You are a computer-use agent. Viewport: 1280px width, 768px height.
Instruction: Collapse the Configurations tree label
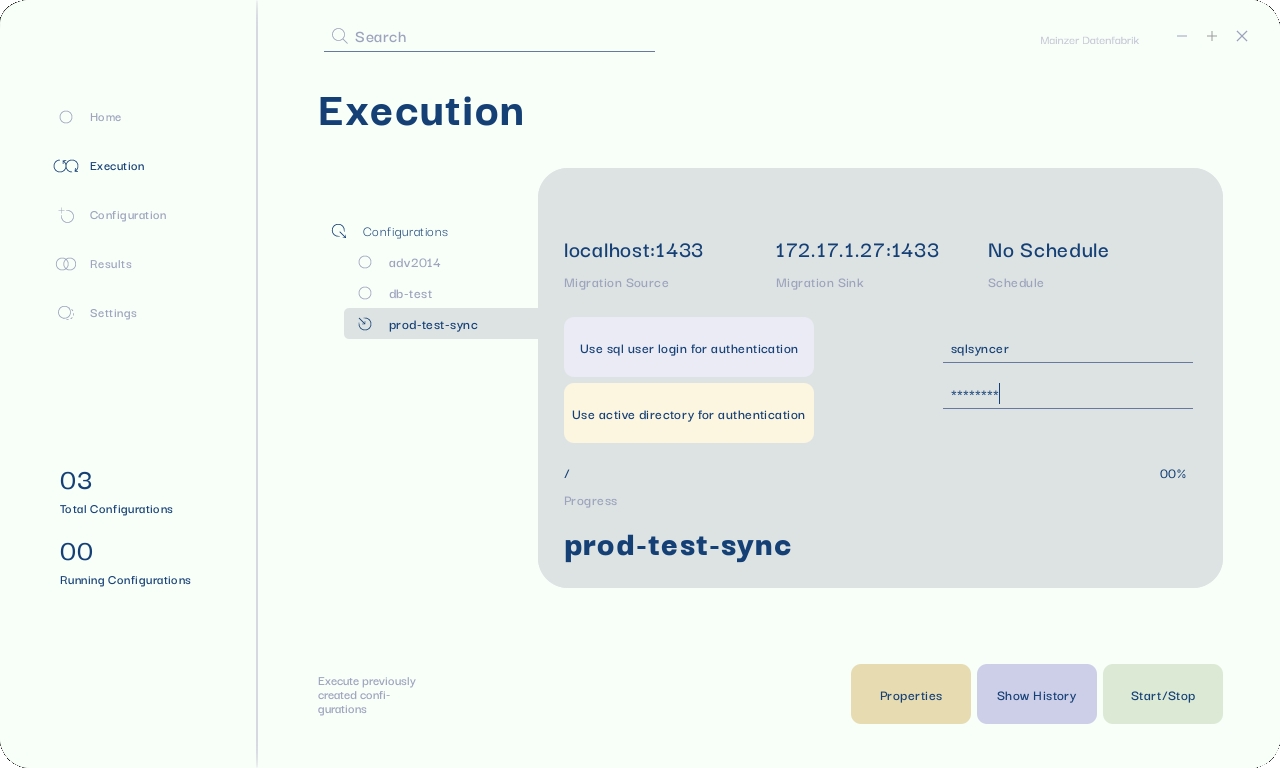tap(405, 232)
